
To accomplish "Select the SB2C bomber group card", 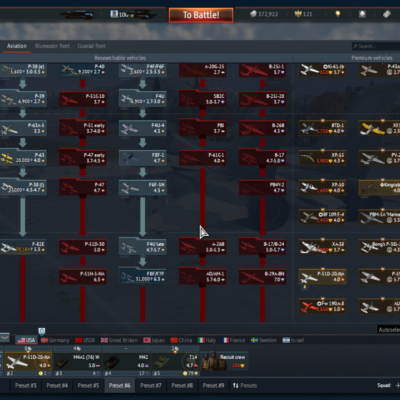I will pyautogui.click(x=203, y=99).
